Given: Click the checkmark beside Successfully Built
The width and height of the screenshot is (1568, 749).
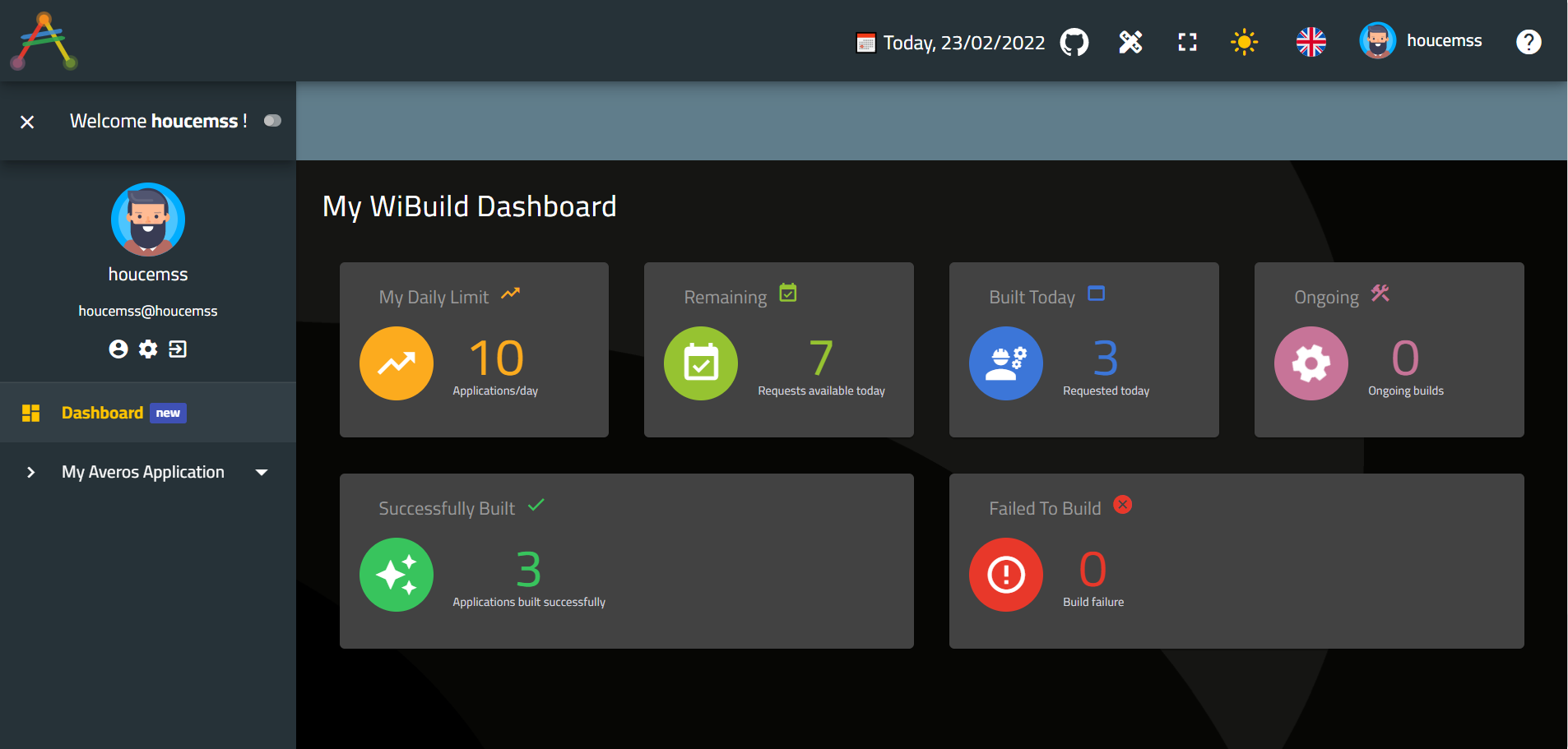Looking at the screenshot, I should [536, 505].
